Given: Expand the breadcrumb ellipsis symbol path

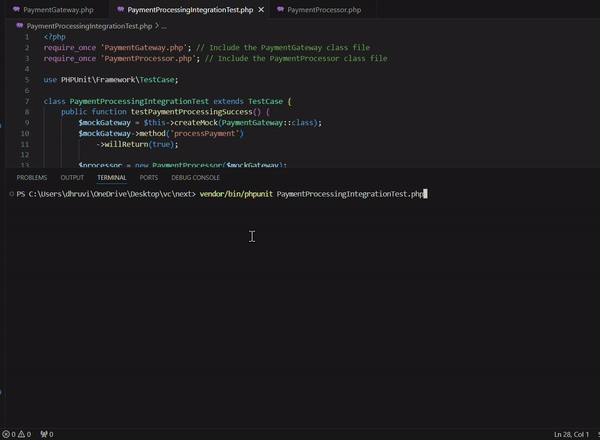Looking at the screenshot, I should click(x=164, y=25).
